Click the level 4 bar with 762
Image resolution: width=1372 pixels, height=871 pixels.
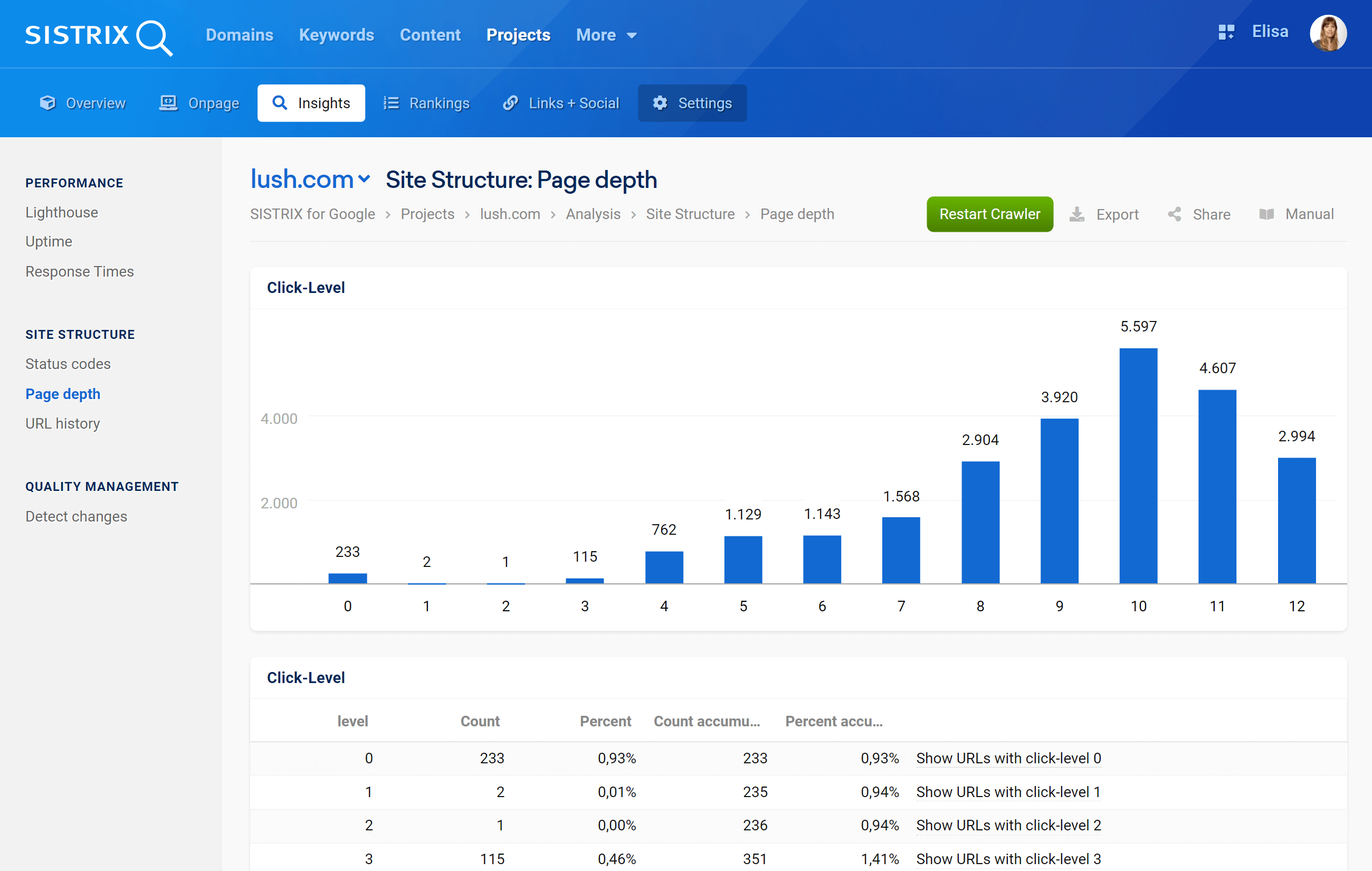(x=664, y=567)
